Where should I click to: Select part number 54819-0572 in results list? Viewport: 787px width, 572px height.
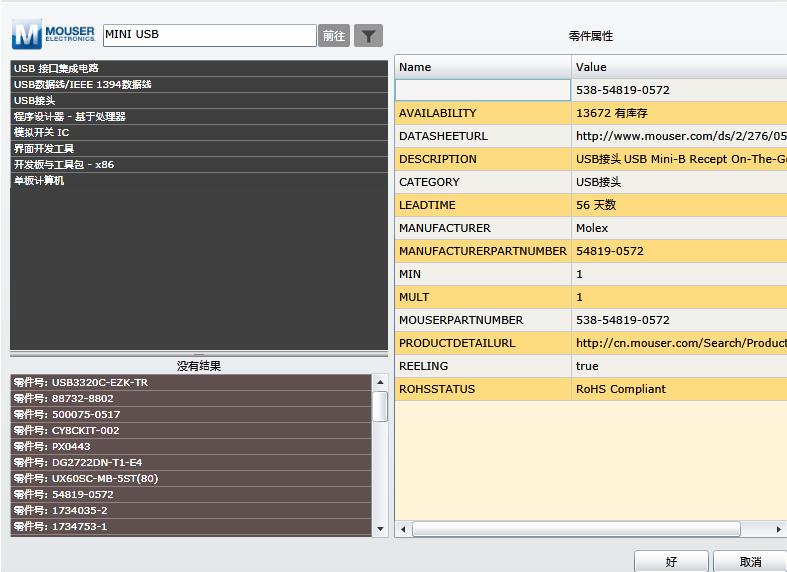coord(191,495)
